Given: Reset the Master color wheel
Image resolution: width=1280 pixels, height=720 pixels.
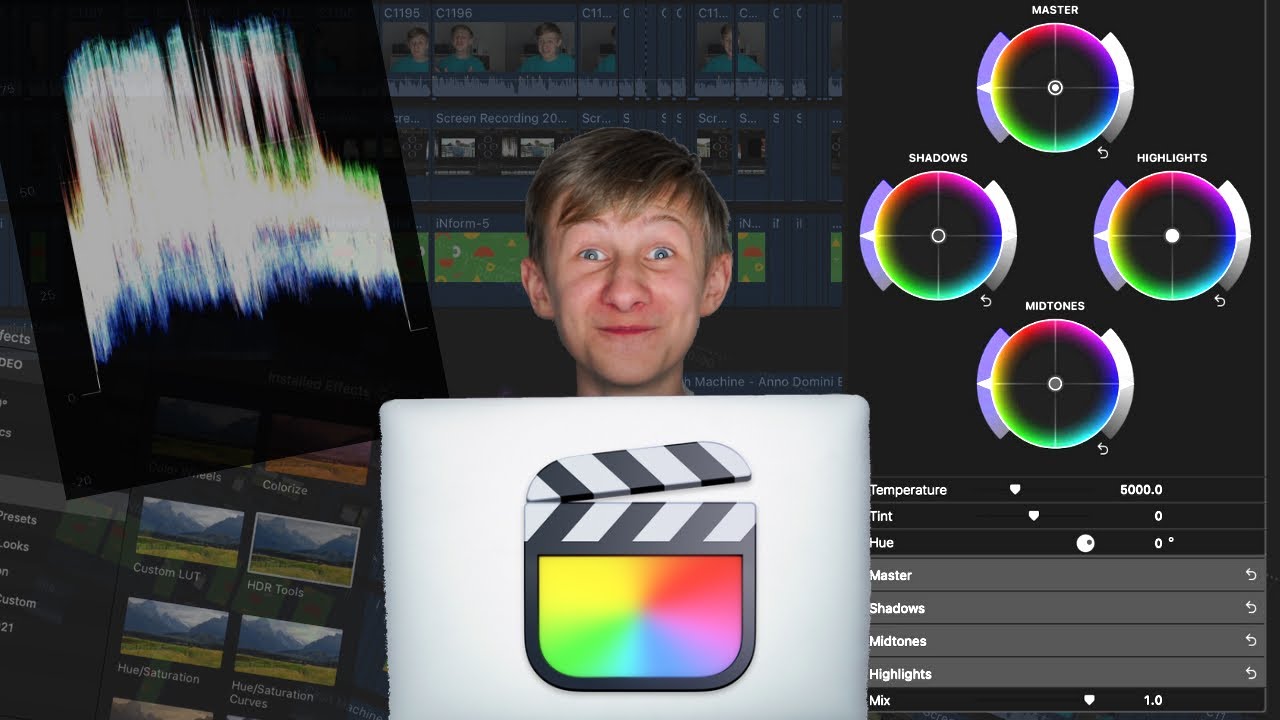Looking at the screenshot, I should (1103, 153).
